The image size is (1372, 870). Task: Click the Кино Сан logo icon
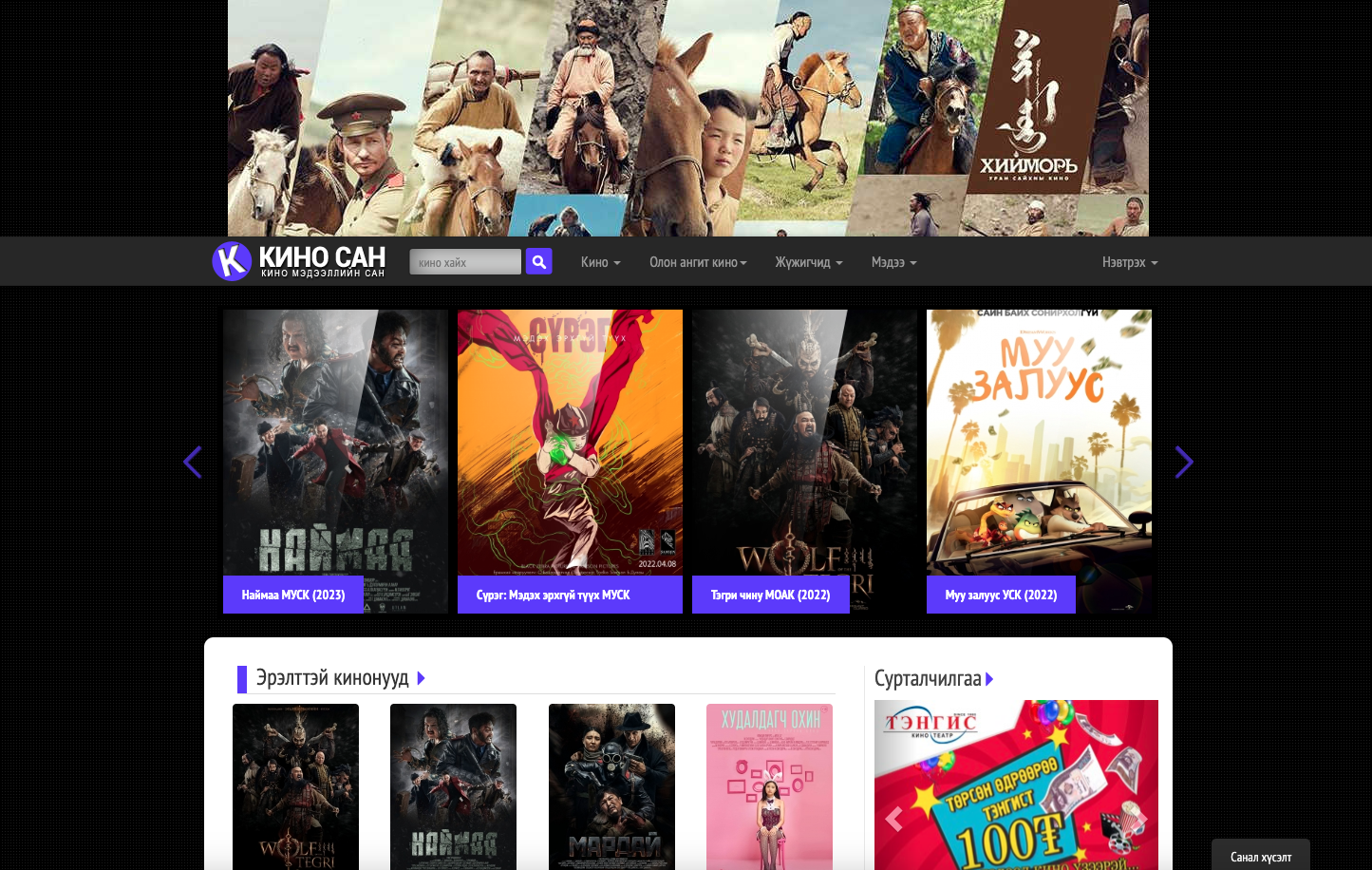232,261
